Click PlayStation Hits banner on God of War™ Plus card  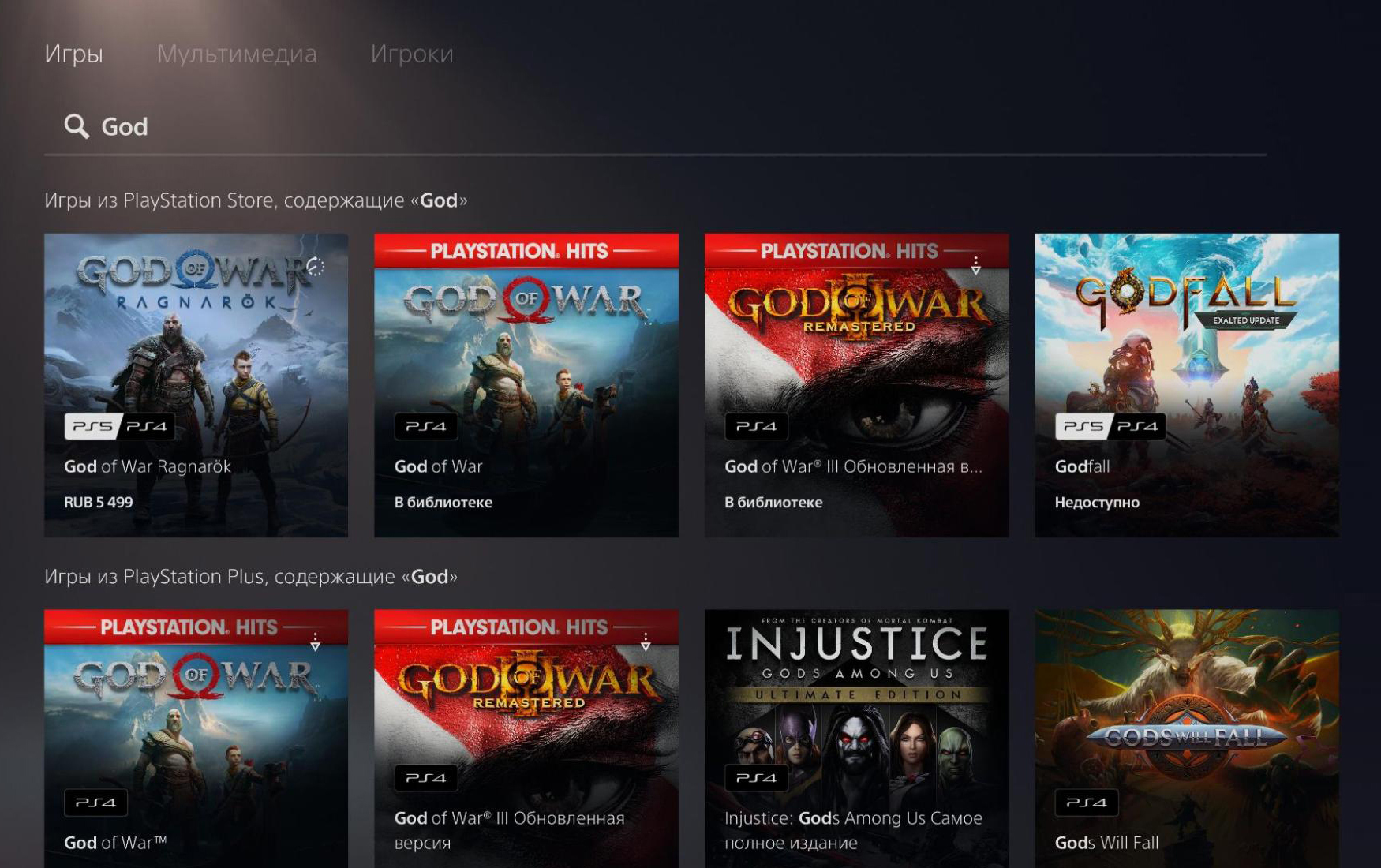tap(196, 627)
